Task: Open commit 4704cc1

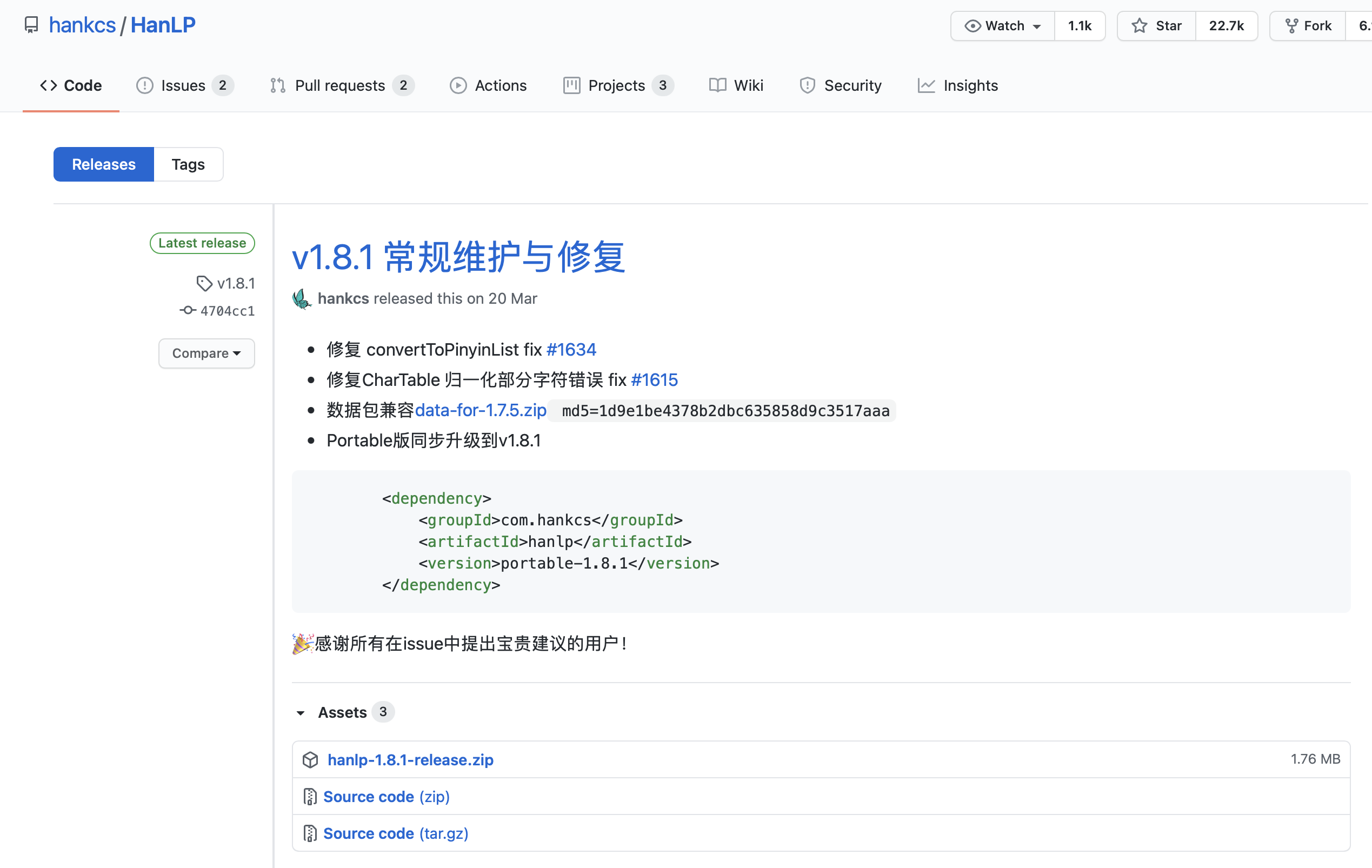Action: coord(228,311)
